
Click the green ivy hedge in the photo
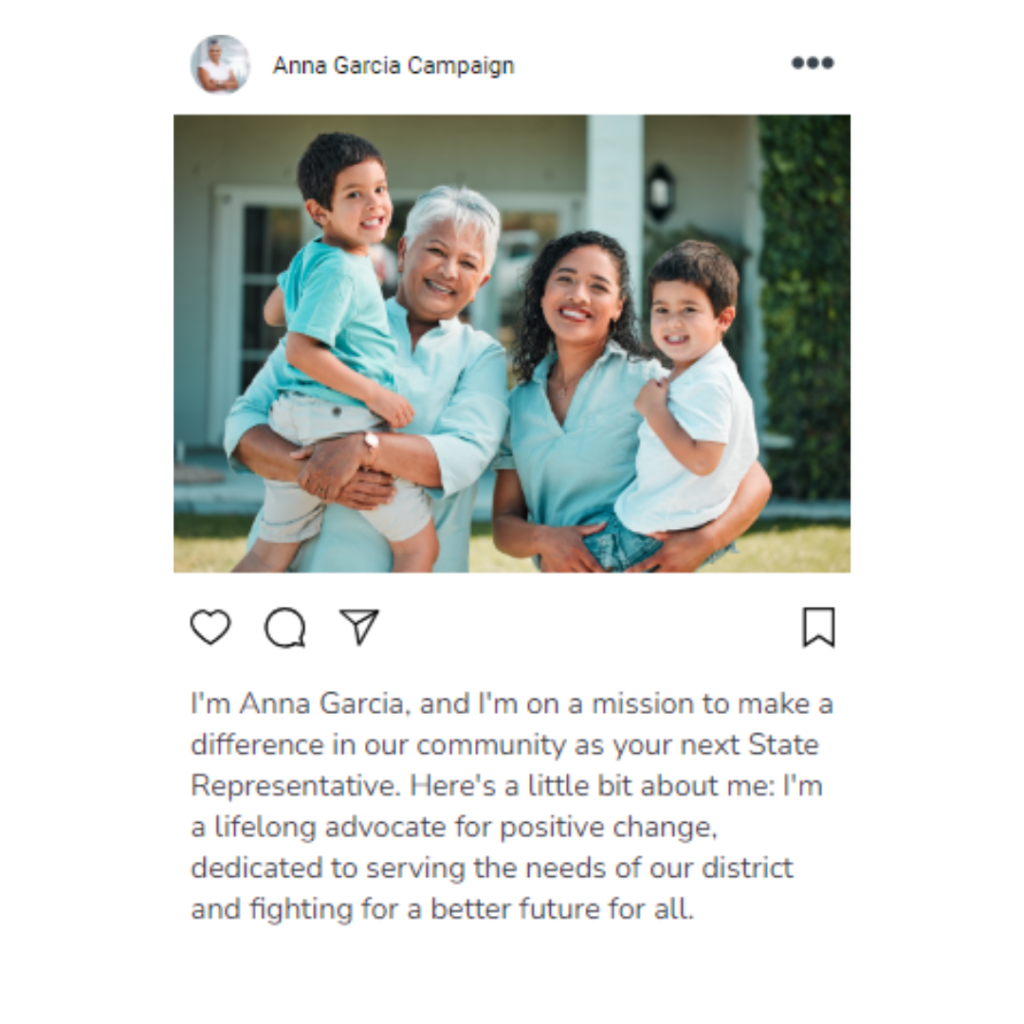[x=805, y=307]
